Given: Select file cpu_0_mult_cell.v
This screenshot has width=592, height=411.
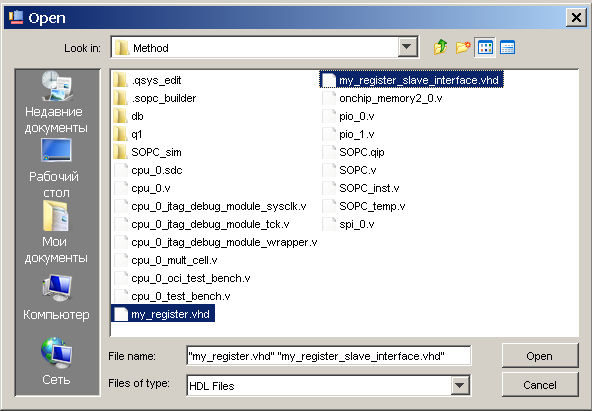Looking at the screenshot, I should coord(174,260).
